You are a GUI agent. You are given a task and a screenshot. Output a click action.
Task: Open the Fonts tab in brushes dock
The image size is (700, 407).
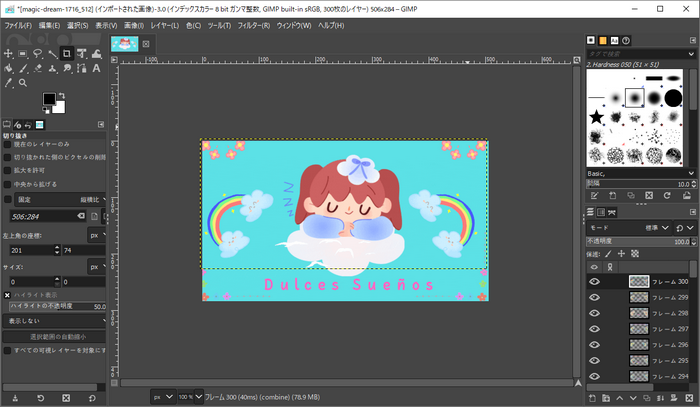pyautogui.click(x=617, y=41)
